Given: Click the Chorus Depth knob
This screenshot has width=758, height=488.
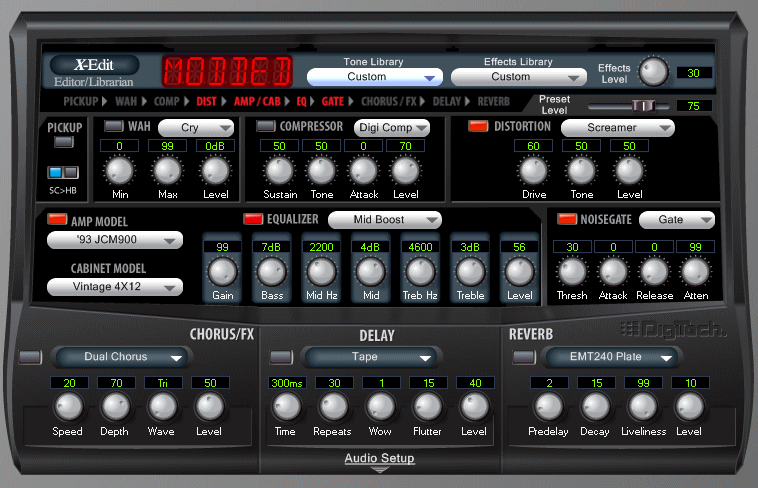Looking at the screenshot, I should coord(115,407).
